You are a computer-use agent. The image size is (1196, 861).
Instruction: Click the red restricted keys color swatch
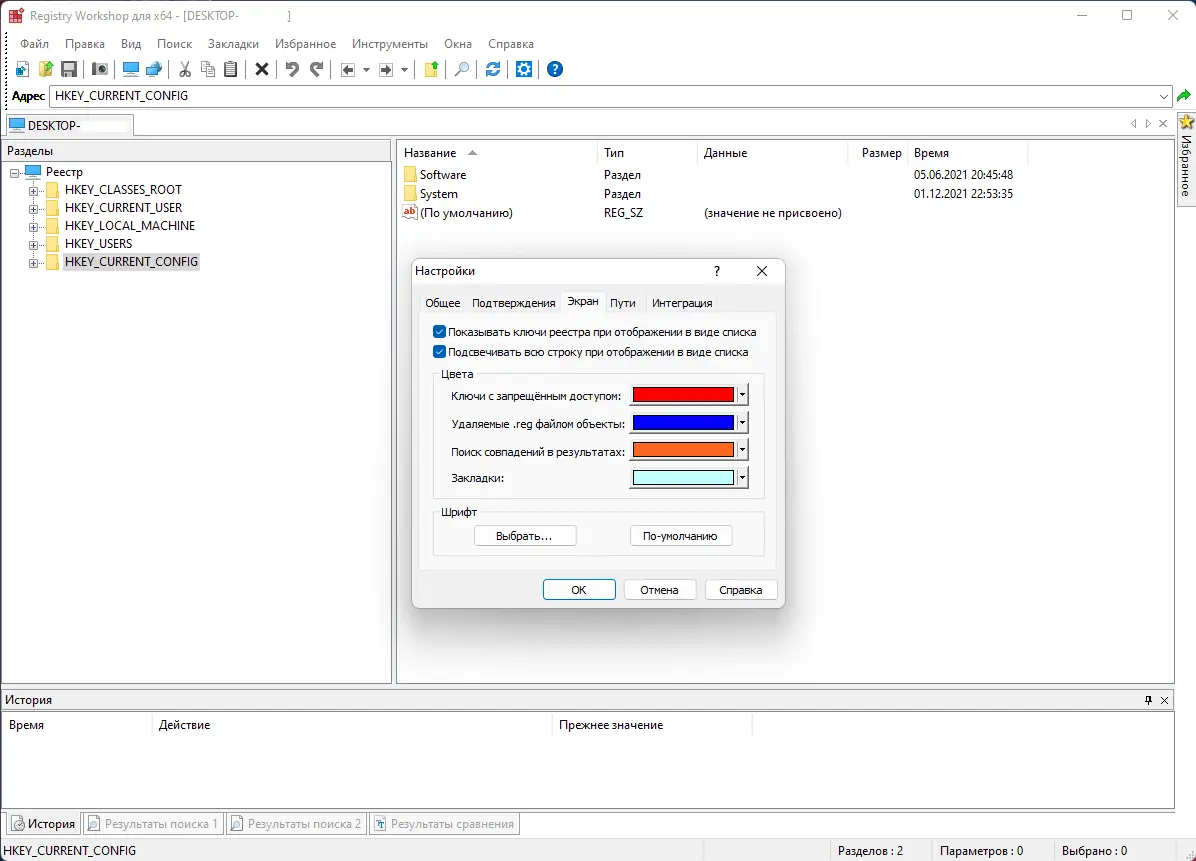tap(683, 394)
